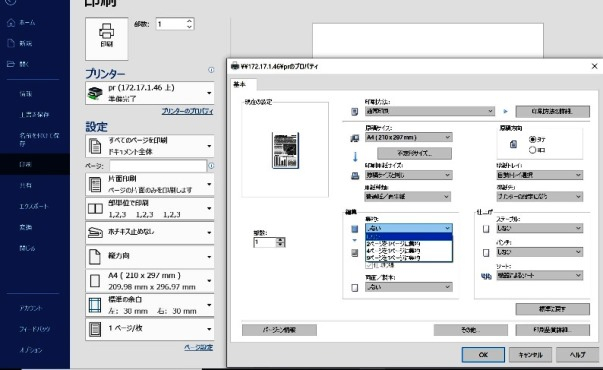Screen dimensions: 603x370
Task: Open 情報 in the Word sidebar
Action: click(26, 94)
